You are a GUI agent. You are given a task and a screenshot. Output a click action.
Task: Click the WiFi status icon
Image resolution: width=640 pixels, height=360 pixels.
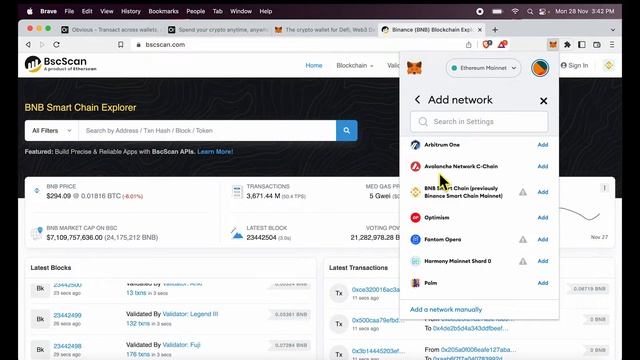(515, 11)
